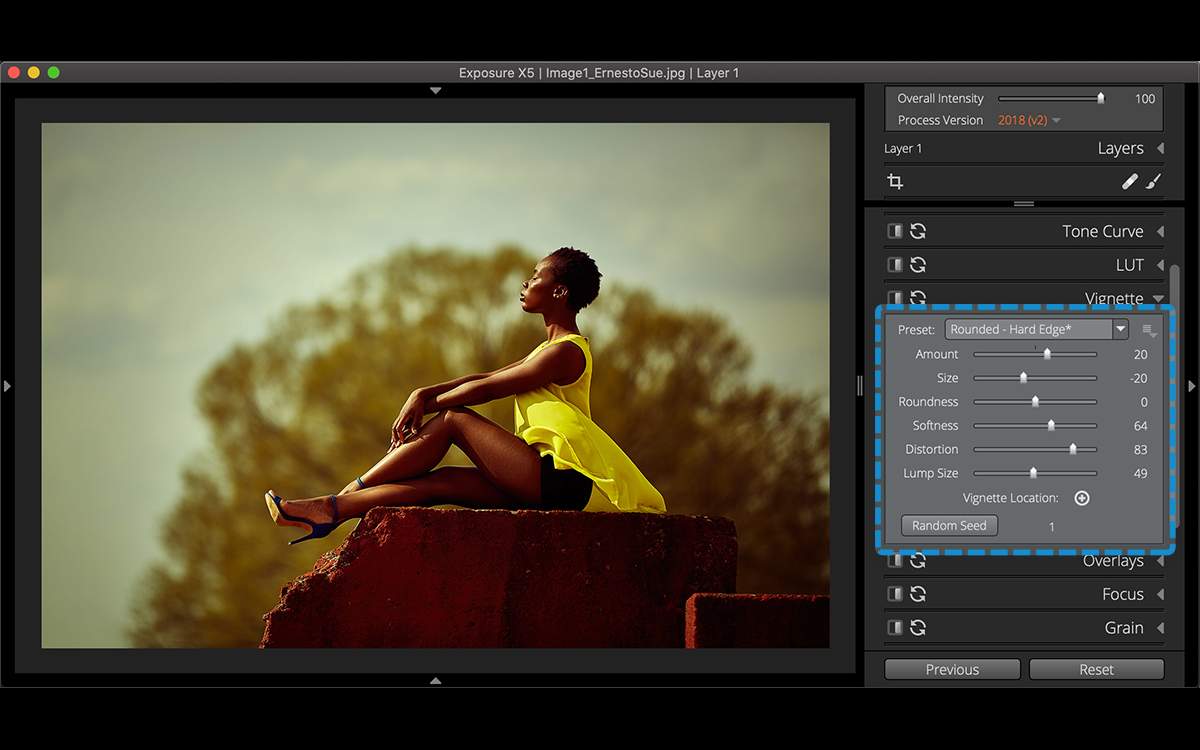Expand the Layers panel arrow

(1160, 148)
